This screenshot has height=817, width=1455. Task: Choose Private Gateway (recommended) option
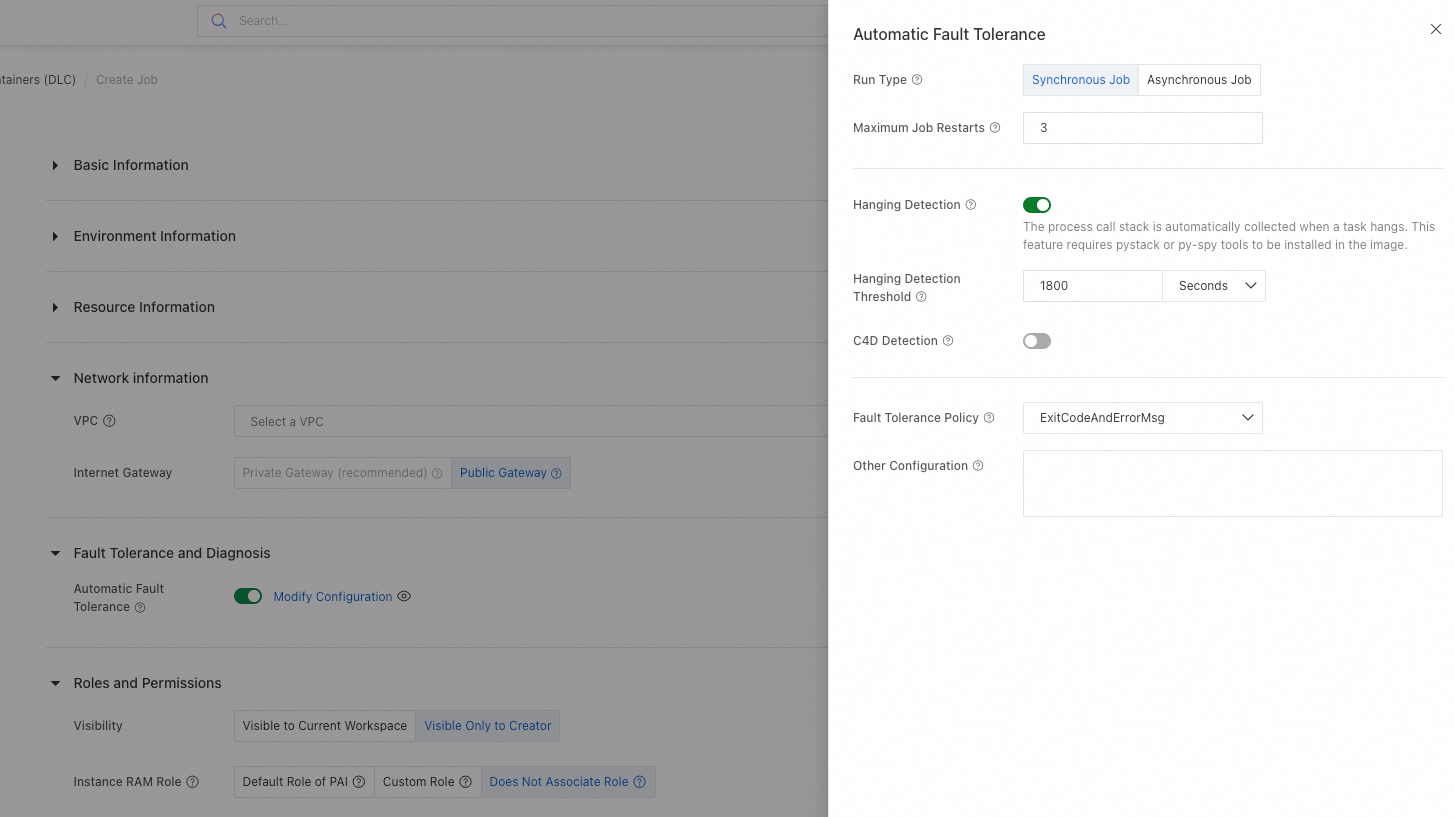[343, 473]
